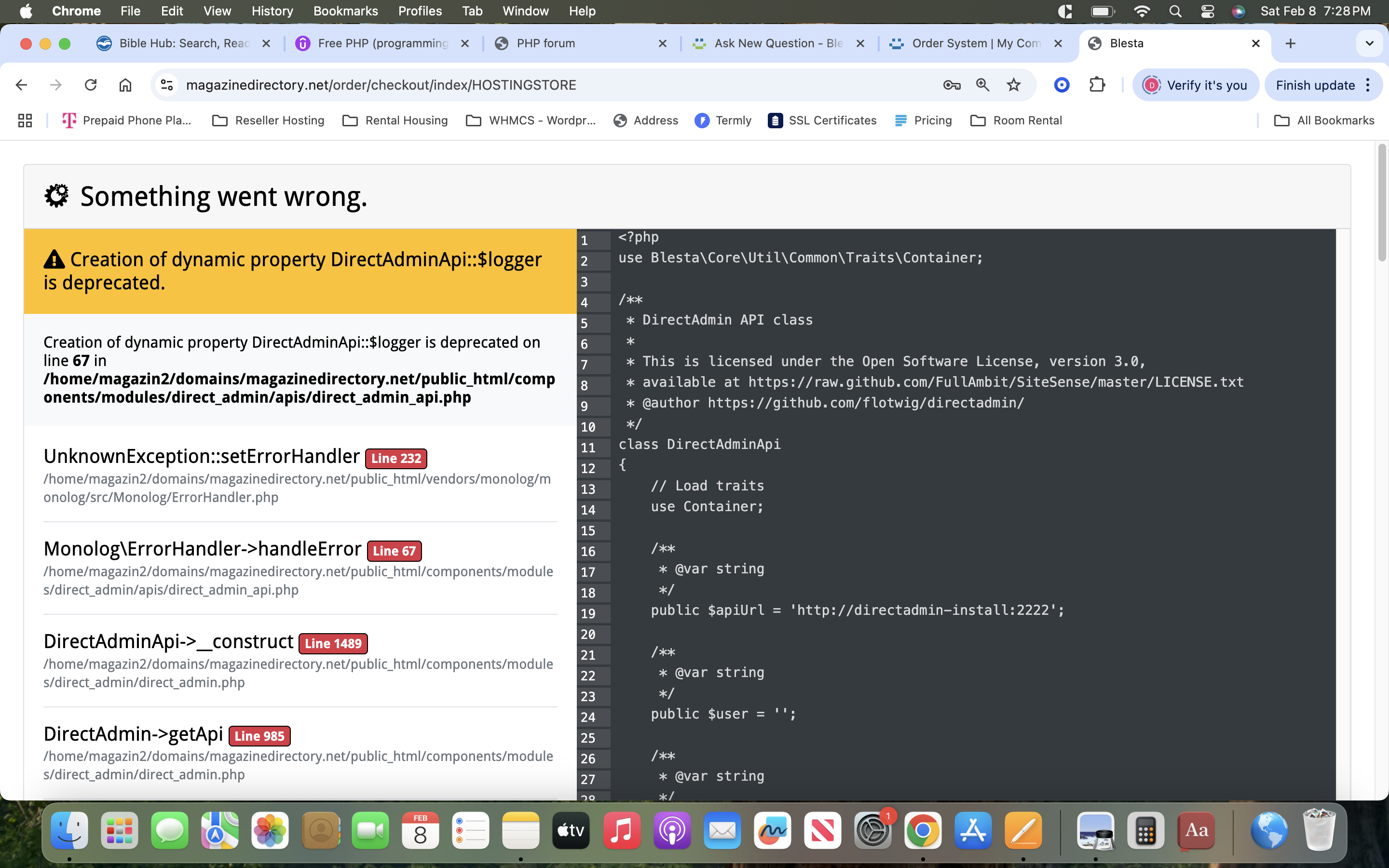Open the Bookmarks menu
This screenshot has height=868, width=1389.
click(345, 11)
